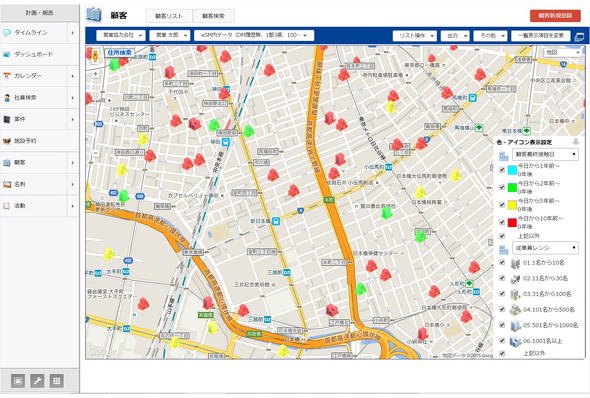Viewport: 590px width, 398px height.
Task: Expand the カレンダー arrow
Action: coord(73,76)
